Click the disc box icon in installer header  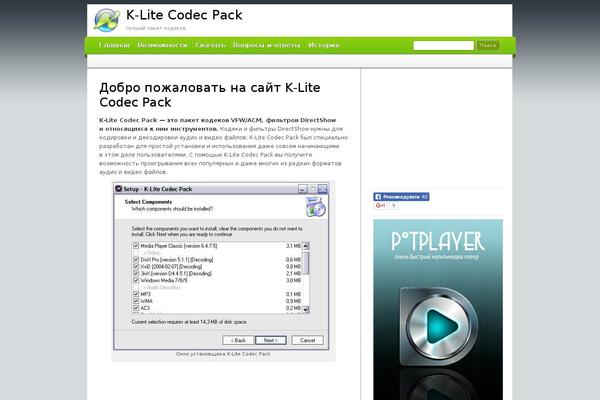tap(315, 207)
